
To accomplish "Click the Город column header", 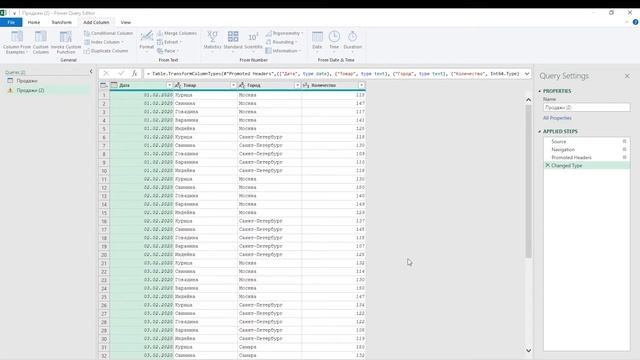I will pyautogui.click(x=269, y=85).
